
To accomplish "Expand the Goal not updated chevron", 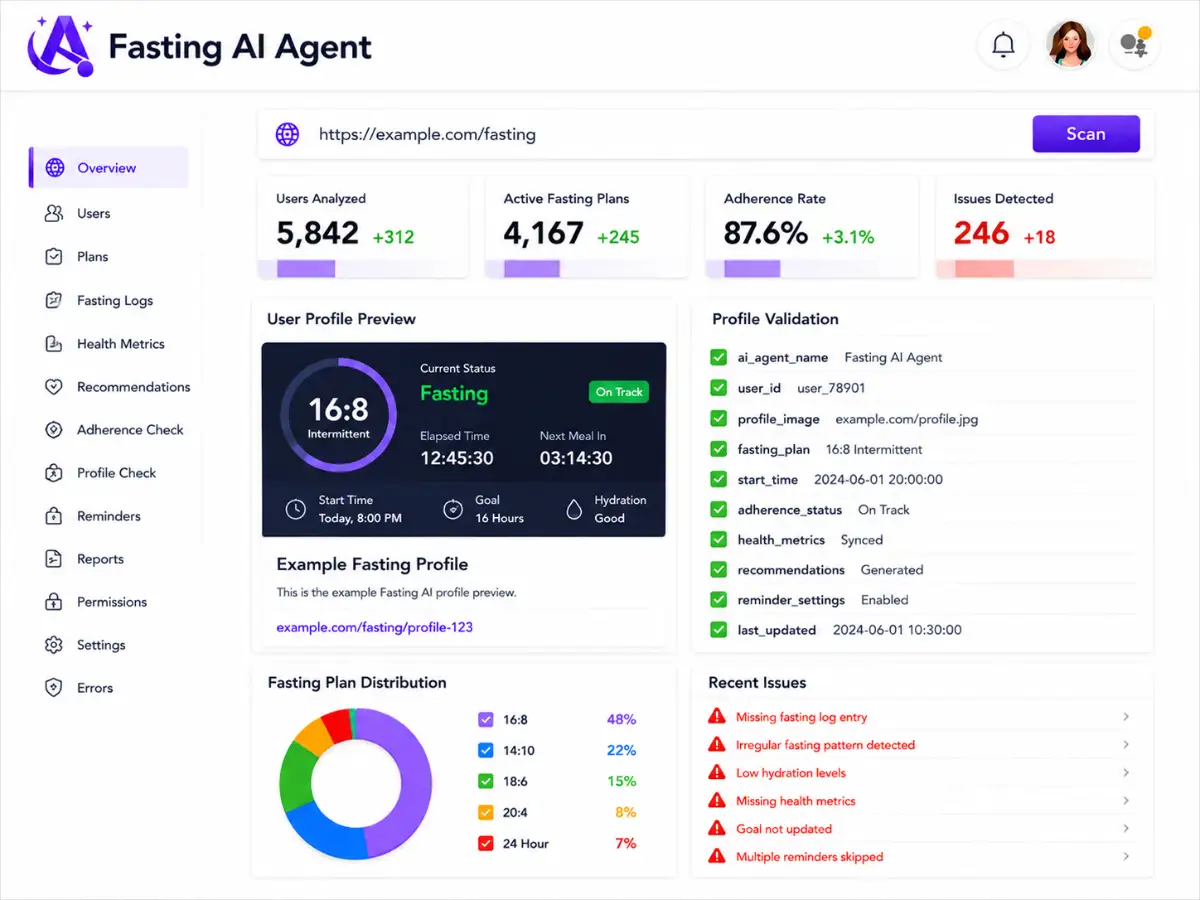I will coord(1126,829).
